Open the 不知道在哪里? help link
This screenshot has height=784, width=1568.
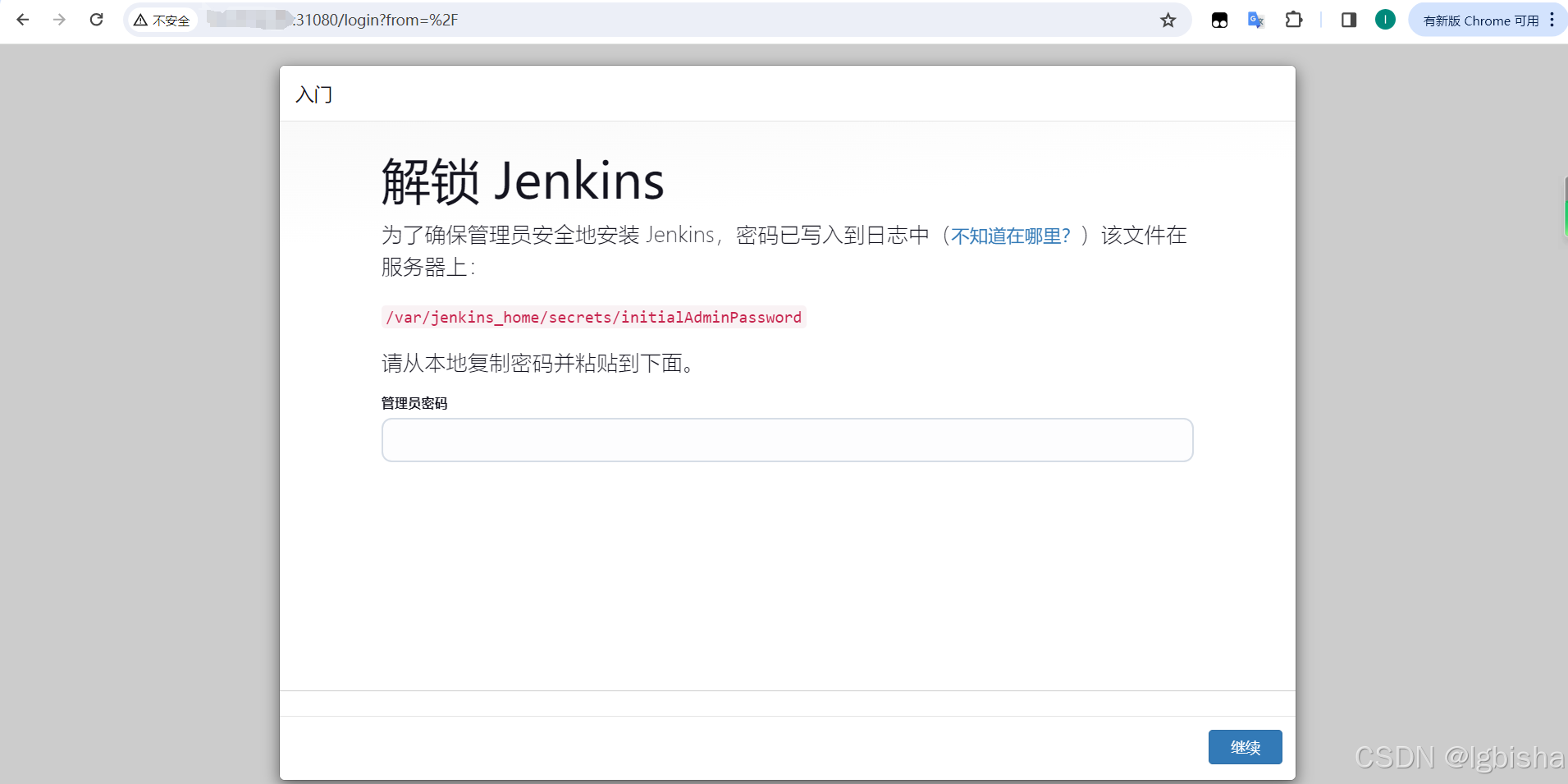pyautogui.click(x=1010, y=236)
